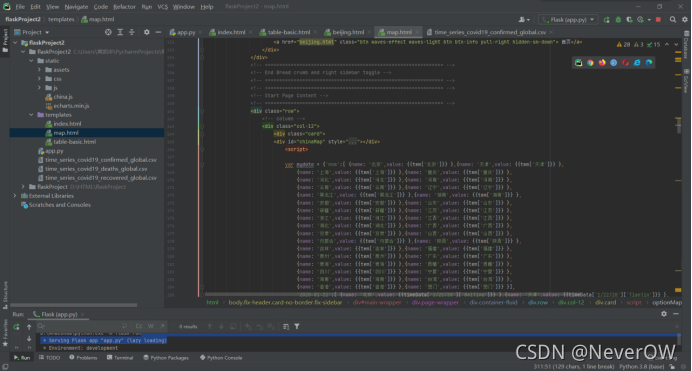The image size is (692, 371).
Task: Go to next highlighted error arrow
Action: [676, 45]
